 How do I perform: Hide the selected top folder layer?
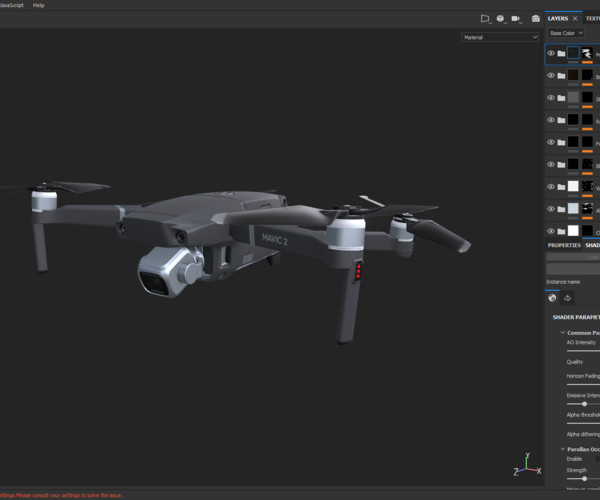pyautogui.click(x=551, y=53)
